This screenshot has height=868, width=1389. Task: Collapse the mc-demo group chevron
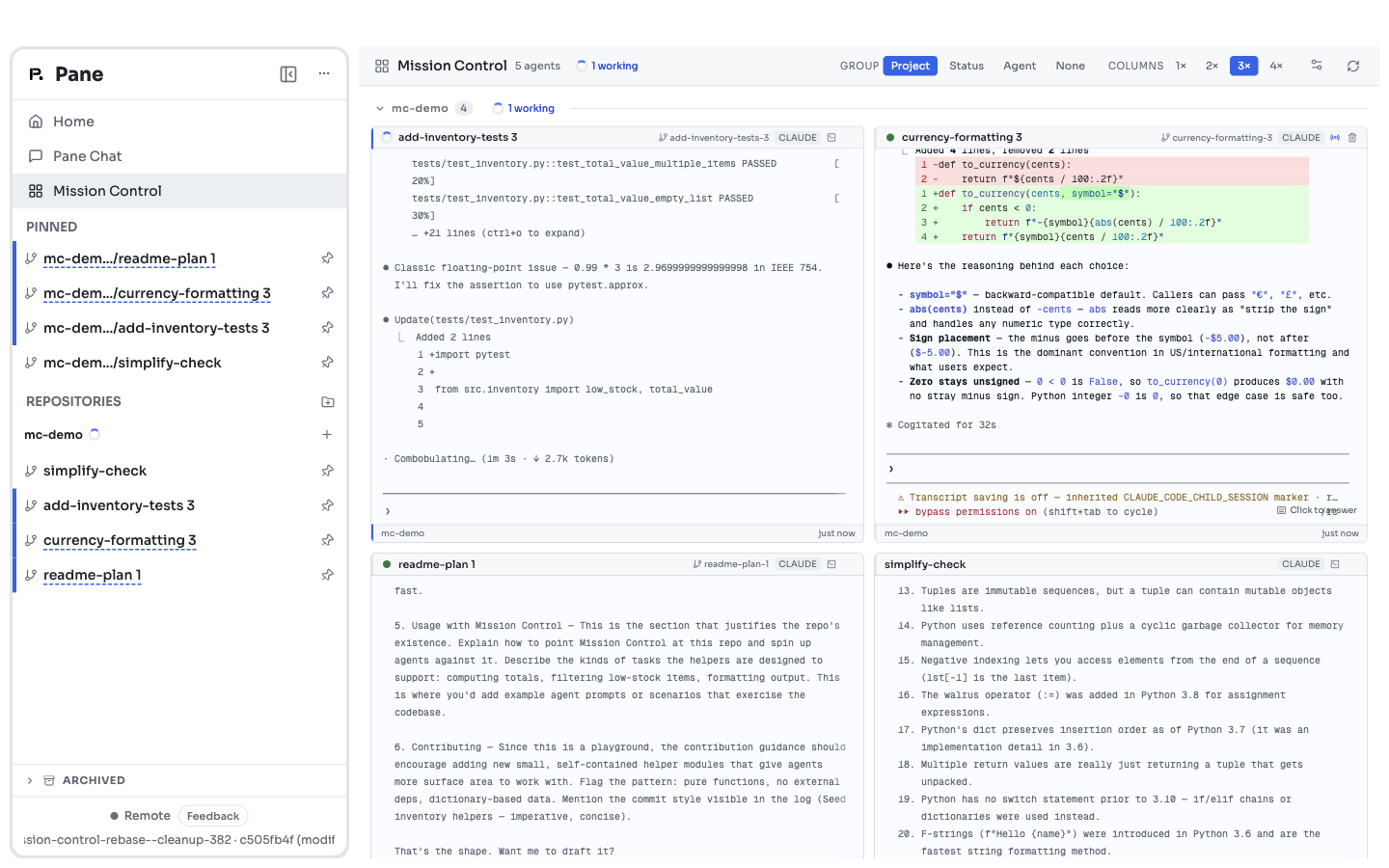pos(380,109)
